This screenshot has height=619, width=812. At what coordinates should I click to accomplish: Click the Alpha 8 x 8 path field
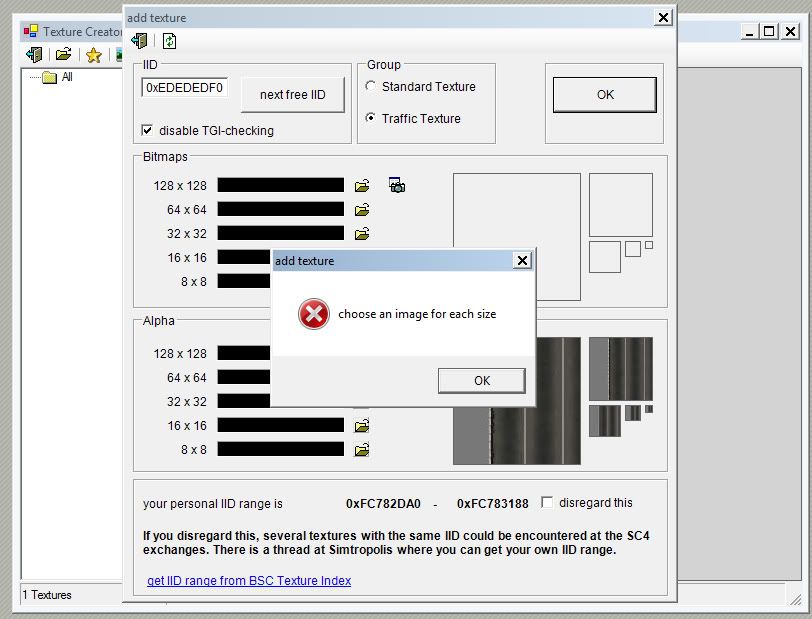[281, 449]
